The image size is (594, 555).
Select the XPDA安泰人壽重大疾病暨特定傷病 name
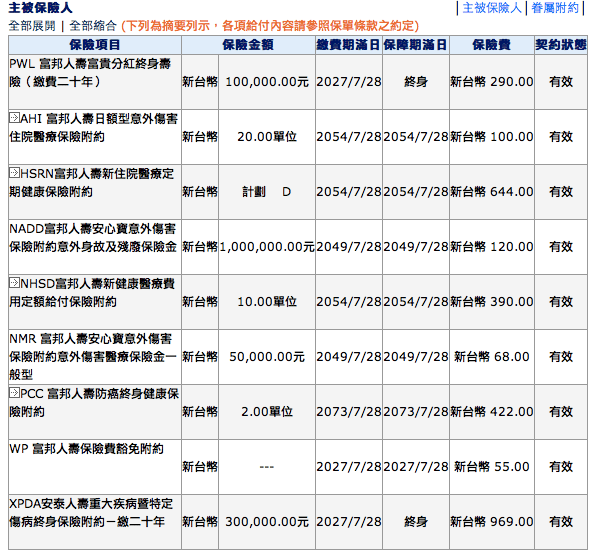click(x=91, y=513)
